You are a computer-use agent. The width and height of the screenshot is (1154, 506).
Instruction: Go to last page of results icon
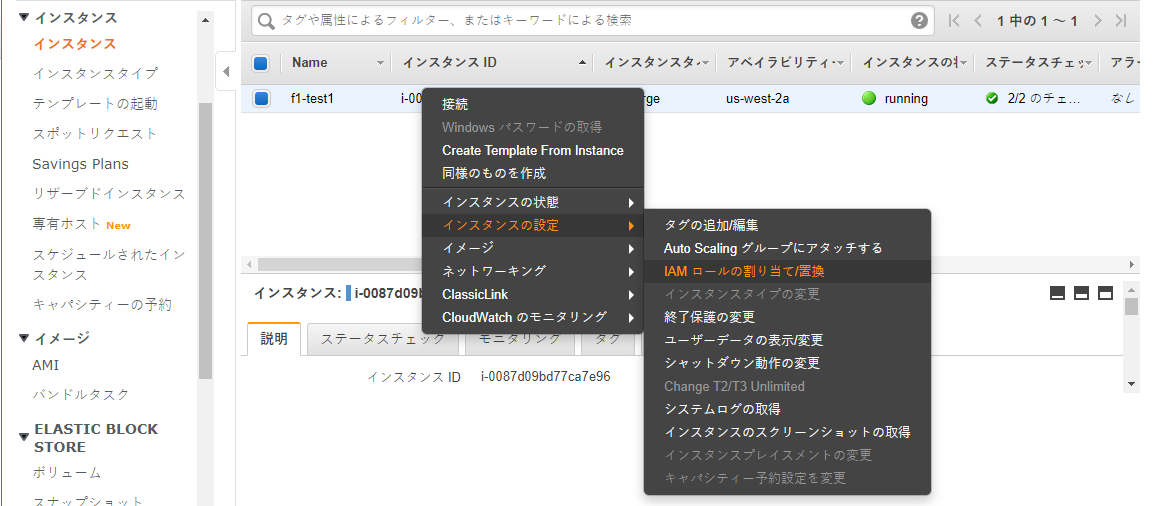1121,21
